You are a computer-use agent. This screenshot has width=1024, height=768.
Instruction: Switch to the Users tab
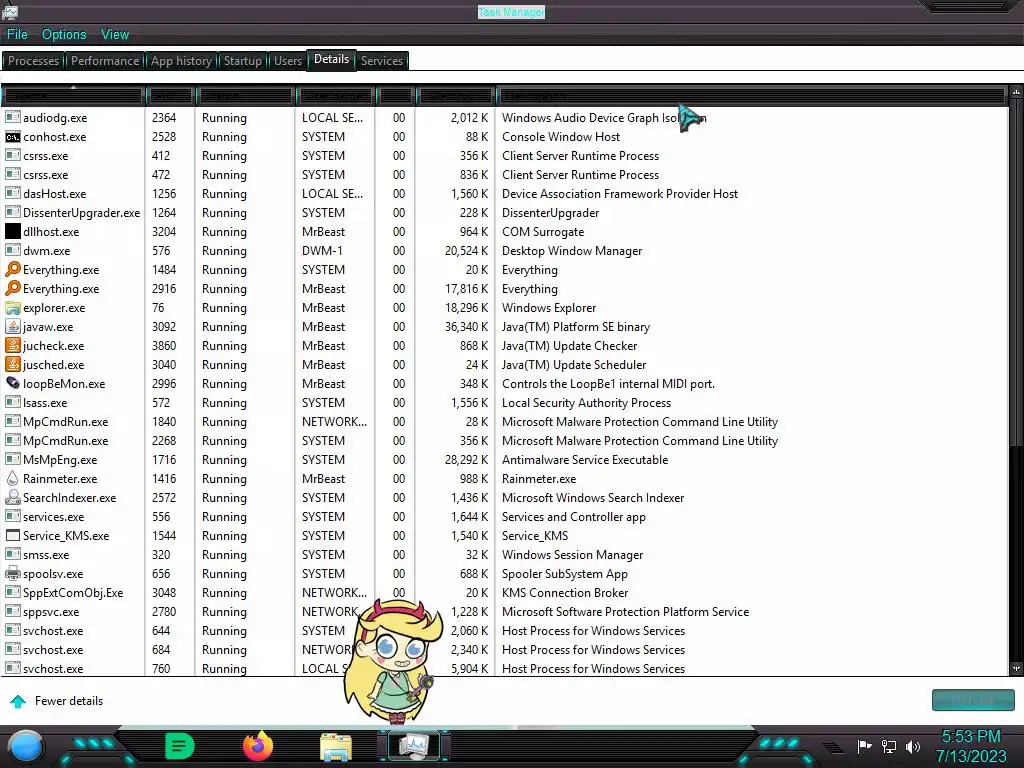[x=287, y=61]
